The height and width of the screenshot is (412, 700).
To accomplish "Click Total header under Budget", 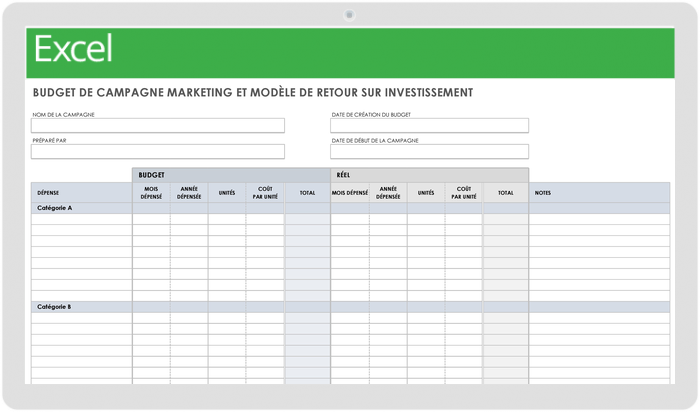I will pyautogui.click(x=308, y=193).
